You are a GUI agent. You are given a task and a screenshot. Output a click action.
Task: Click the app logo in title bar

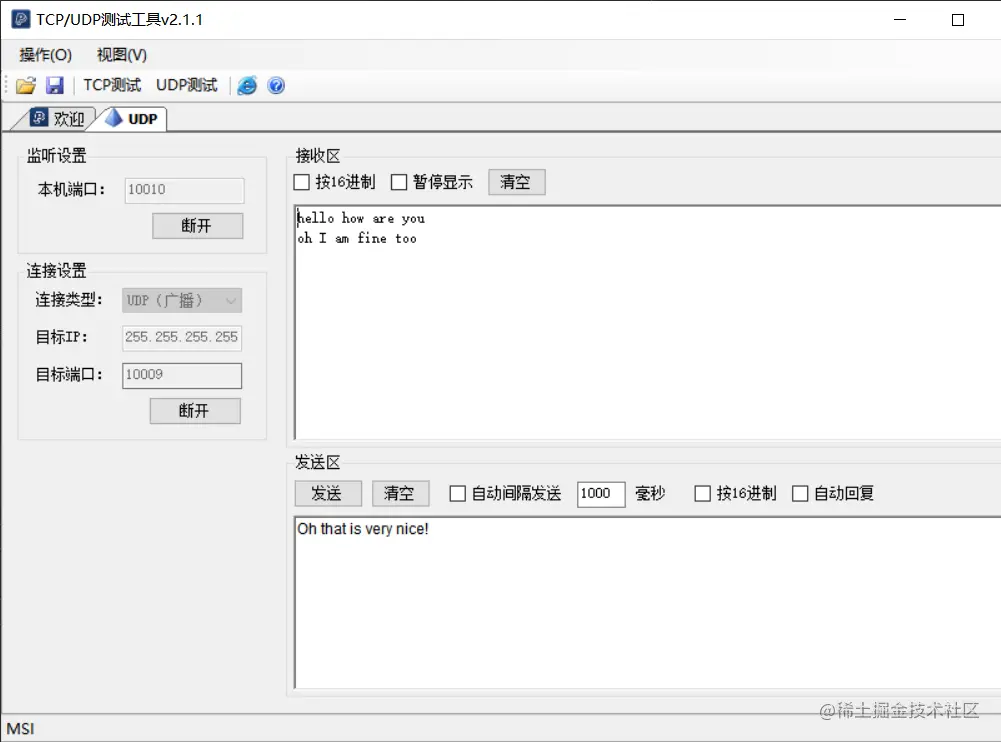21,19
